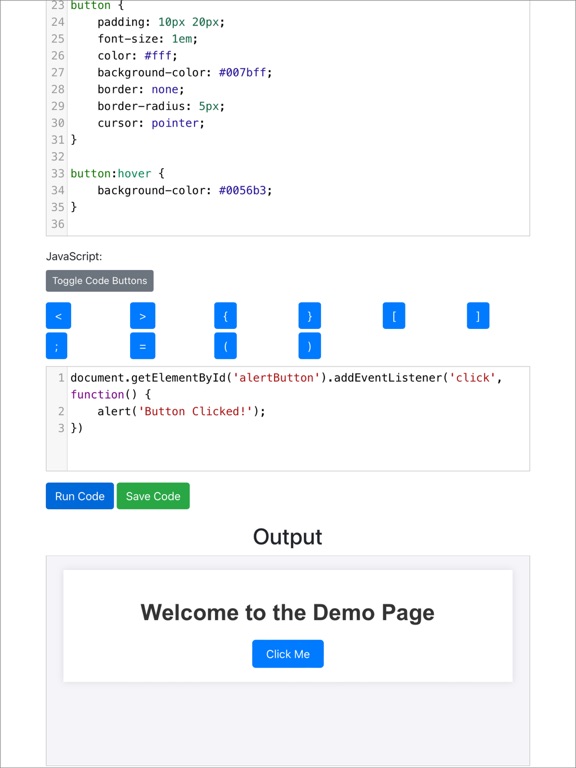576x768 pixels.
Task: Click the 'Output' section heading
Action: pyautogui.click(x=288, y=537)
